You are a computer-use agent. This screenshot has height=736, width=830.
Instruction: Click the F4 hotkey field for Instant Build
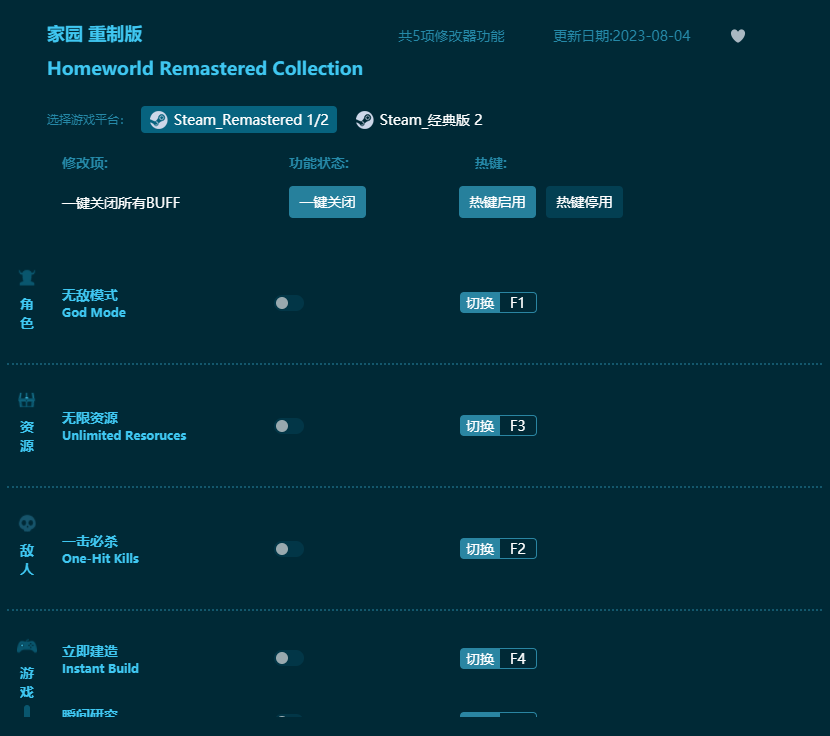517,658
